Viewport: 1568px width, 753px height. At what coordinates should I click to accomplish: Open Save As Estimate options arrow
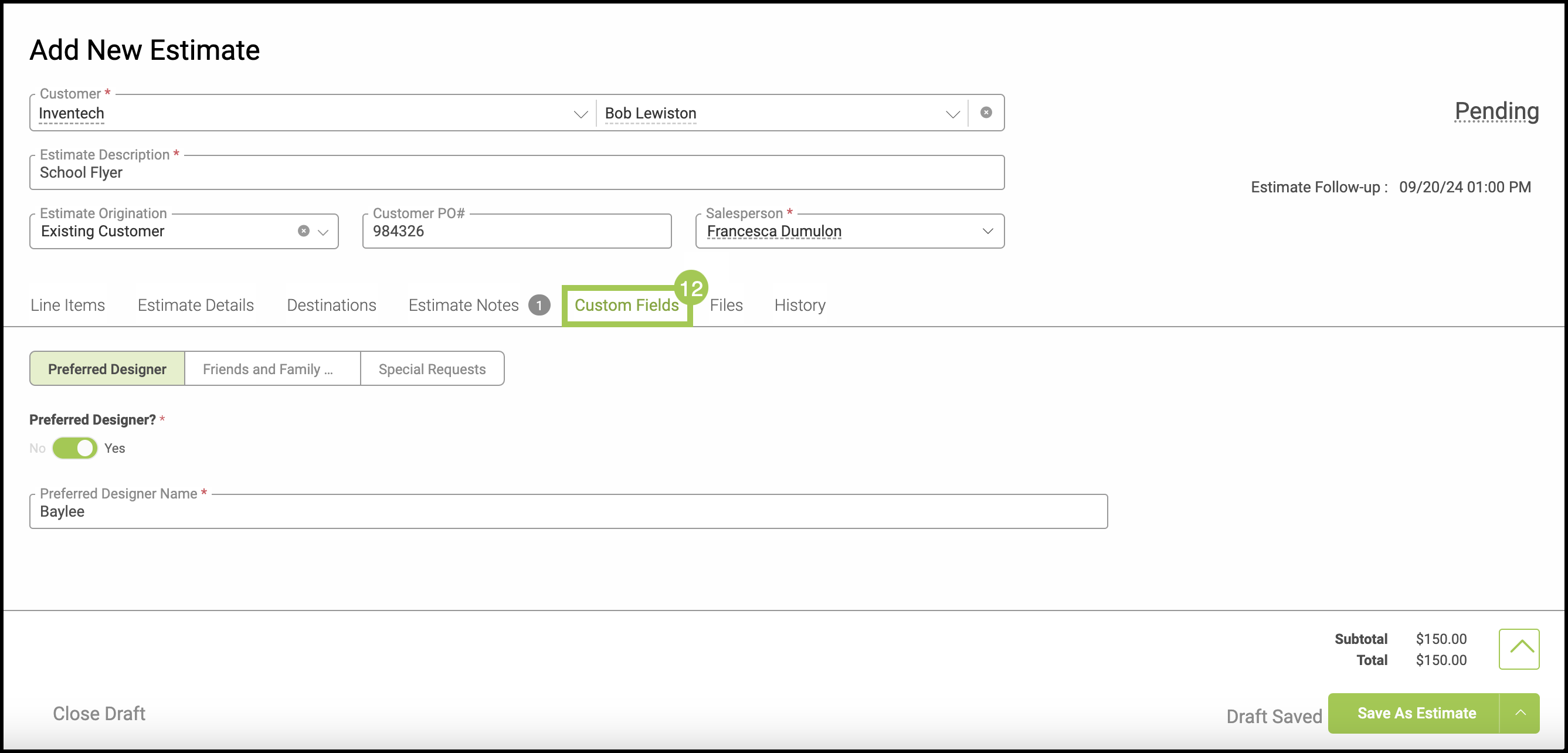1520,713
